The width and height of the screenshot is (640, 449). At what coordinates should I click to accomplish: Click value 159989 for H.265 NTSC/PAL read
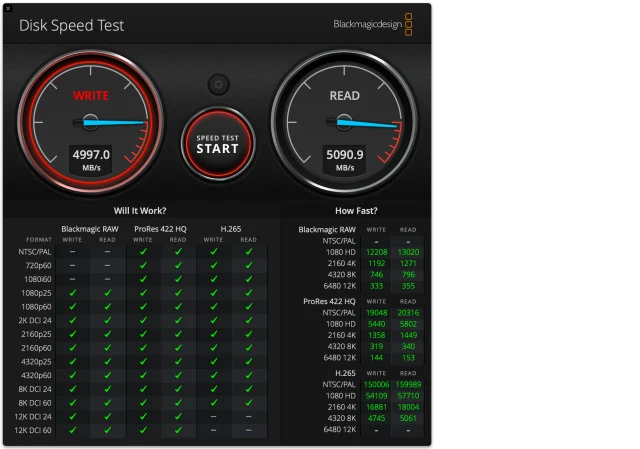click(x=408, y=385)
